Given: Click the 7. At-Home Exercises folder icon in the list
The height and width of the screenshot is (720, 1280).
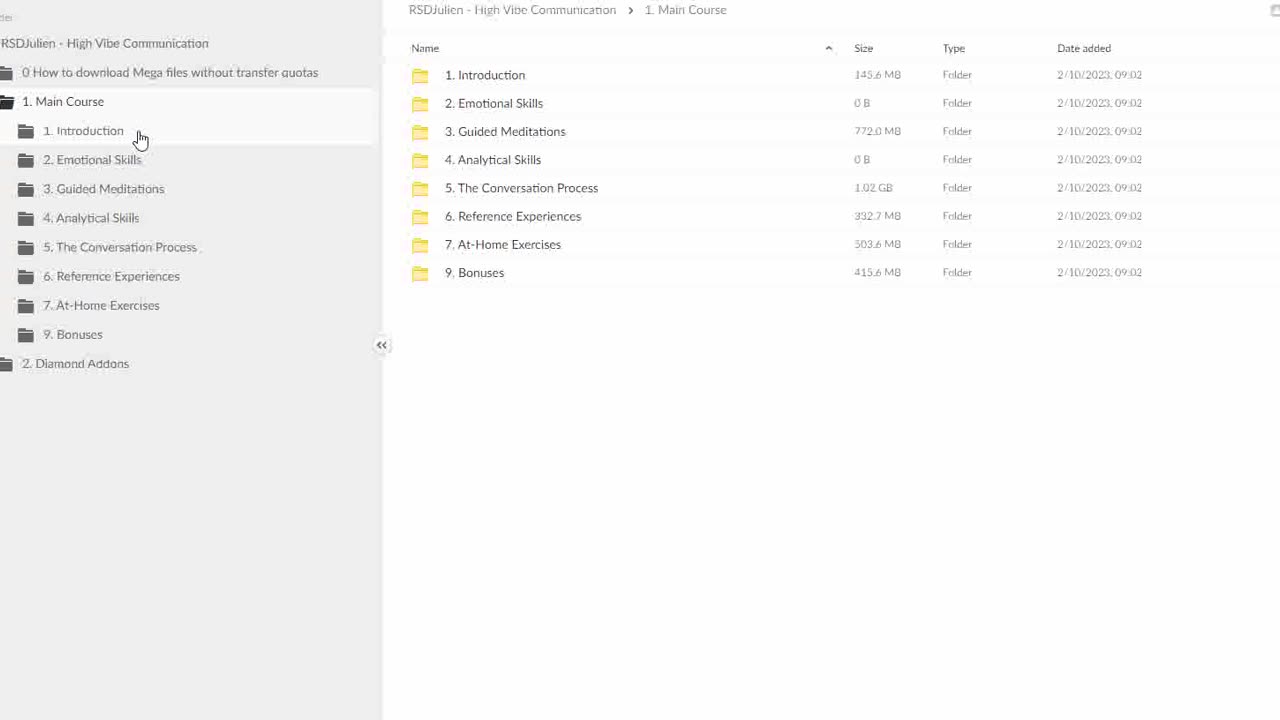Looking at the screenshot, I should pyautogui.click(x=420, y=244).
